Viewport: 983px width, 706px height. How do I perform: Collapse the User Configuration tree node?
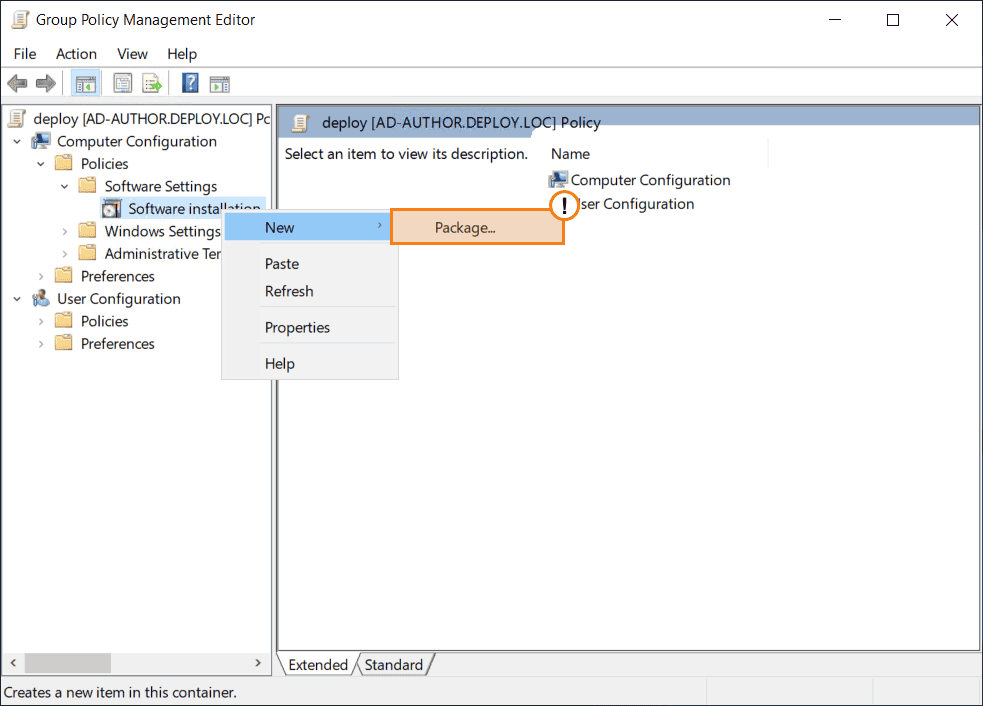coord(17,299)
